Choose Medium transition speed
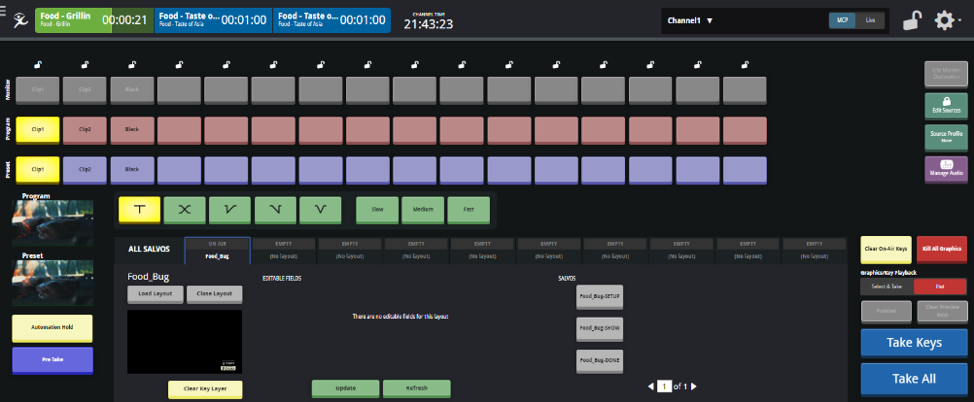The width and height of the screenshot is (974, 402). tap(423, 210)
